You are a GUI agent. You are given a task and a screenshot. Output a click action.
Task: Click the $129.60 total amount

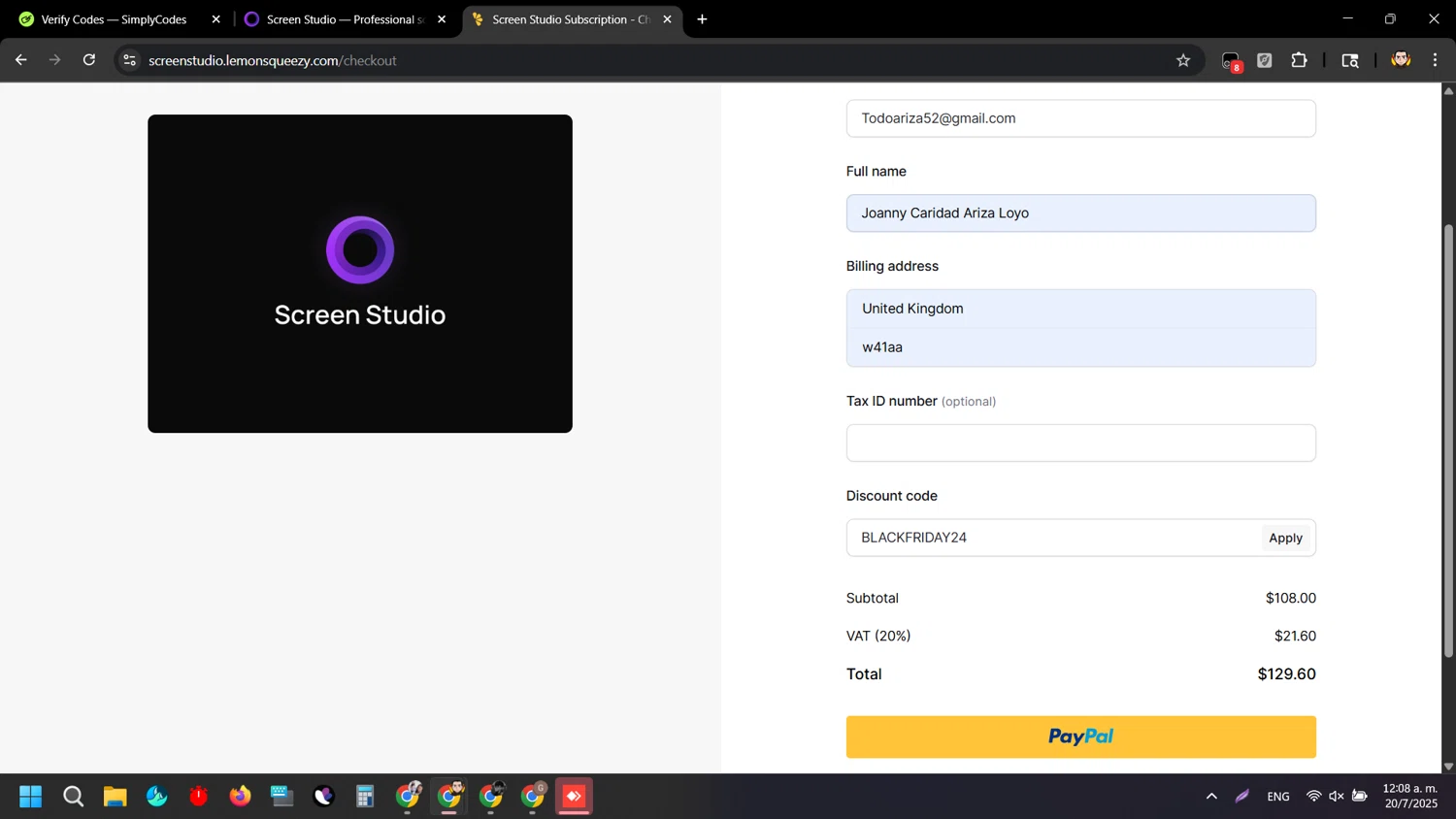coord(1286,674)
